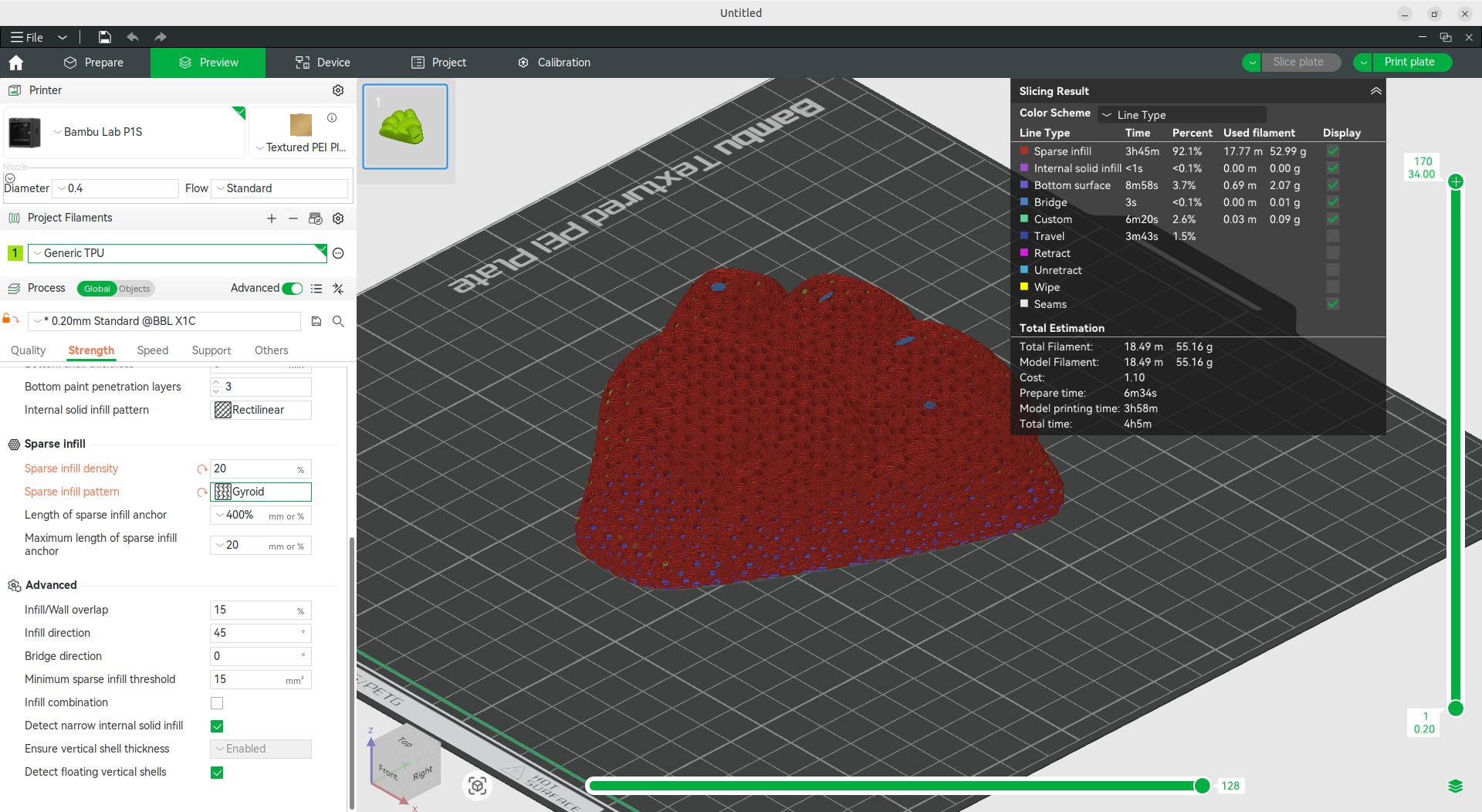The width and height of the screenshot is (1482, 812).
Task: Click the vertical layer slider top handle
Action: pyautogui.click(x=1456, y=182)
